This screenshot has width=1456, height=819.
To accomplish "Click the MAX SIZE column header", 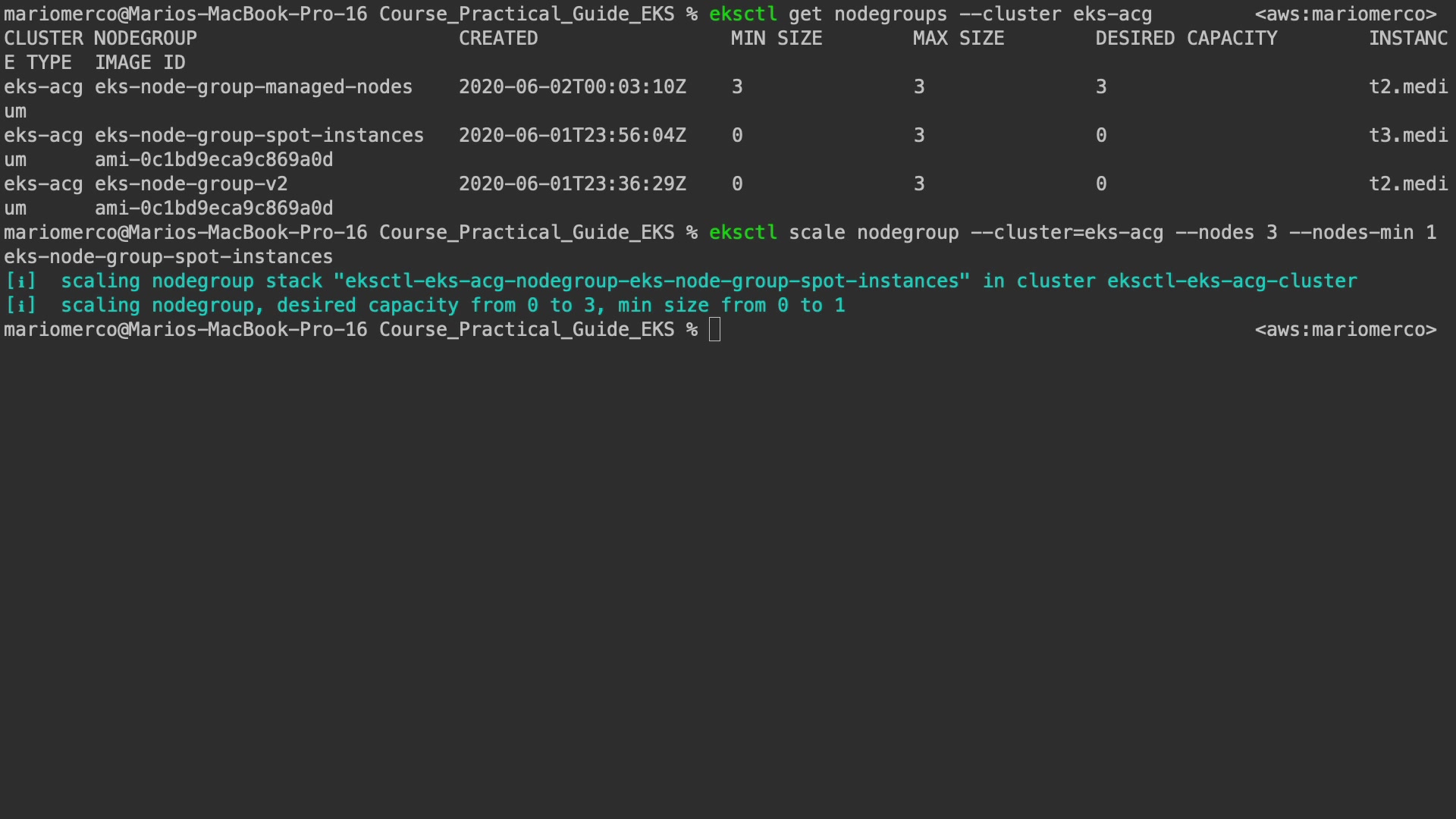I will [959, 39].
